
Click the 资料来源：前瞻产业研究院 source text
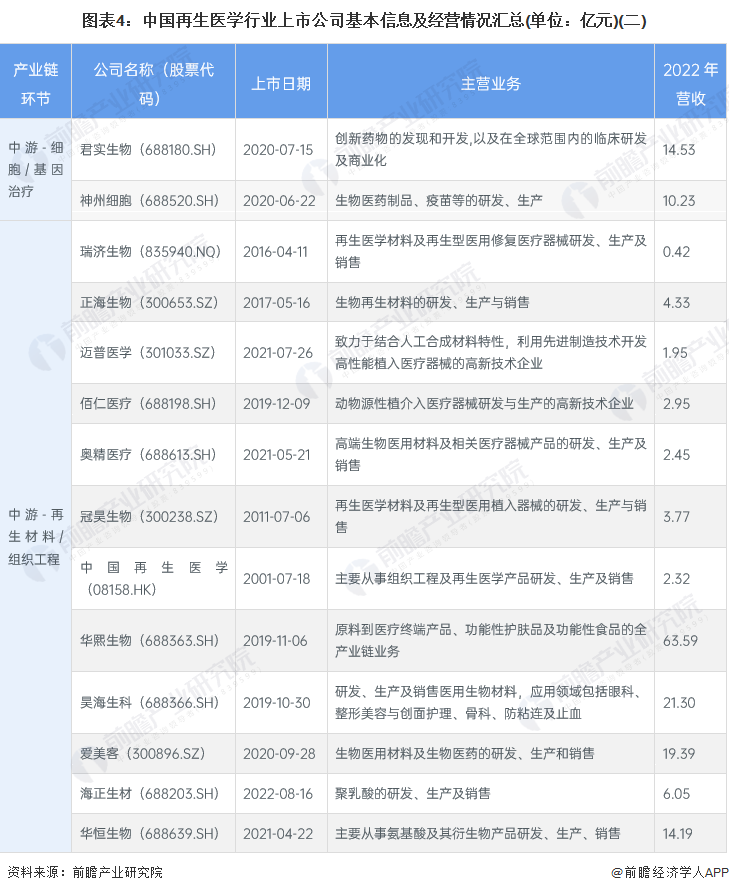(84, 872)
